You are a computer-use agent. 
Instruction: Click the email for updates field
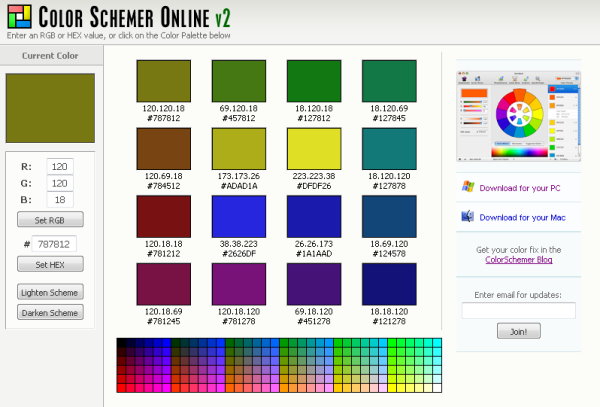point(518,311)
